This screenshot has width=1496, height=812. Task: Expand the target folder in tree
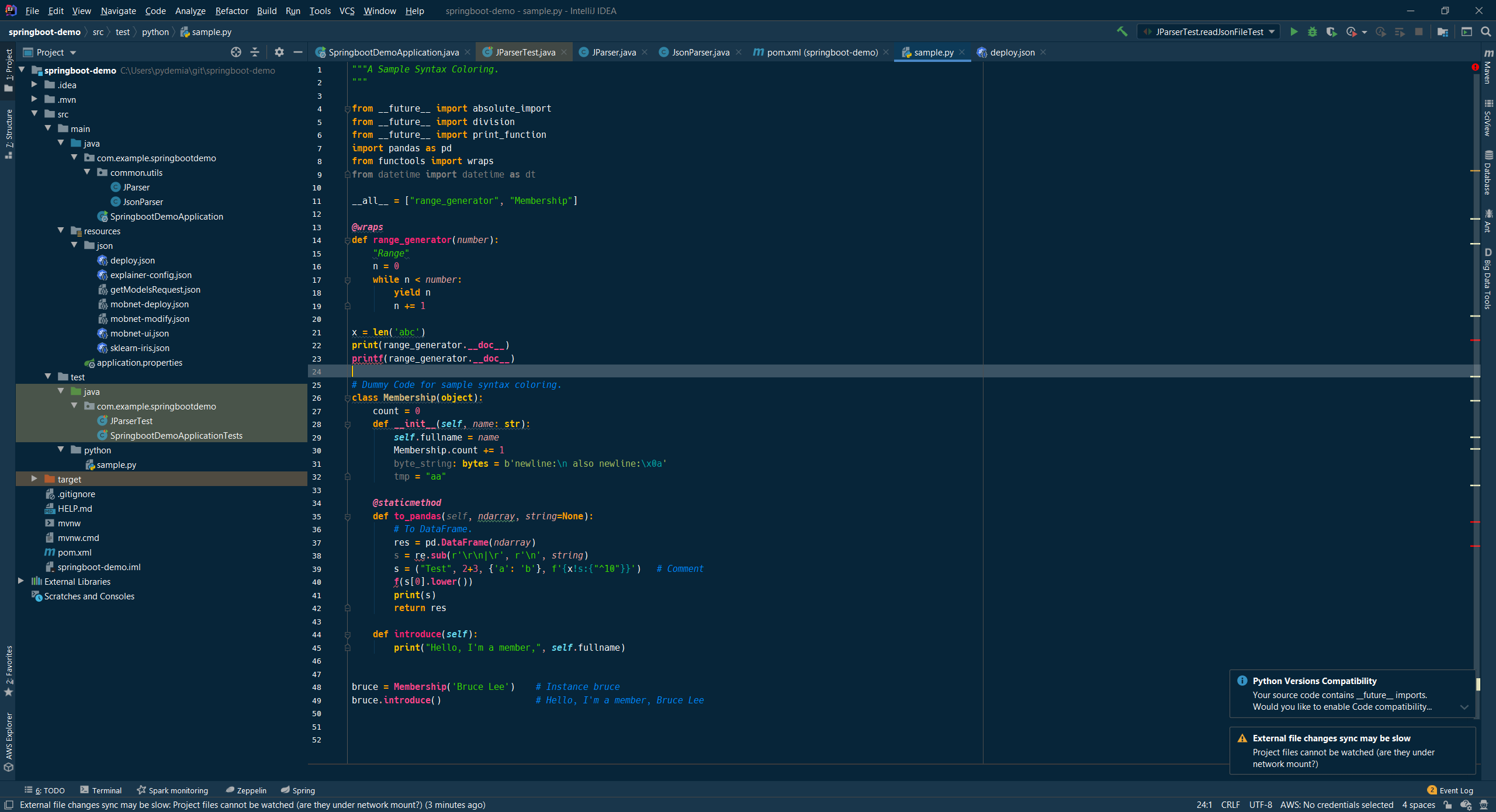click(x=34, y=479)
